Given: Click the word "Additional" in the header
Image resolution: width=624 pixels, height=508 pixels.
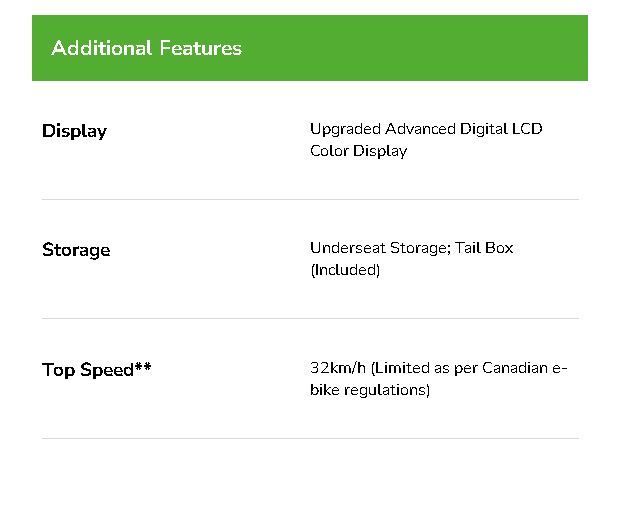Looking at the screenshot, I should click(101, 48).
